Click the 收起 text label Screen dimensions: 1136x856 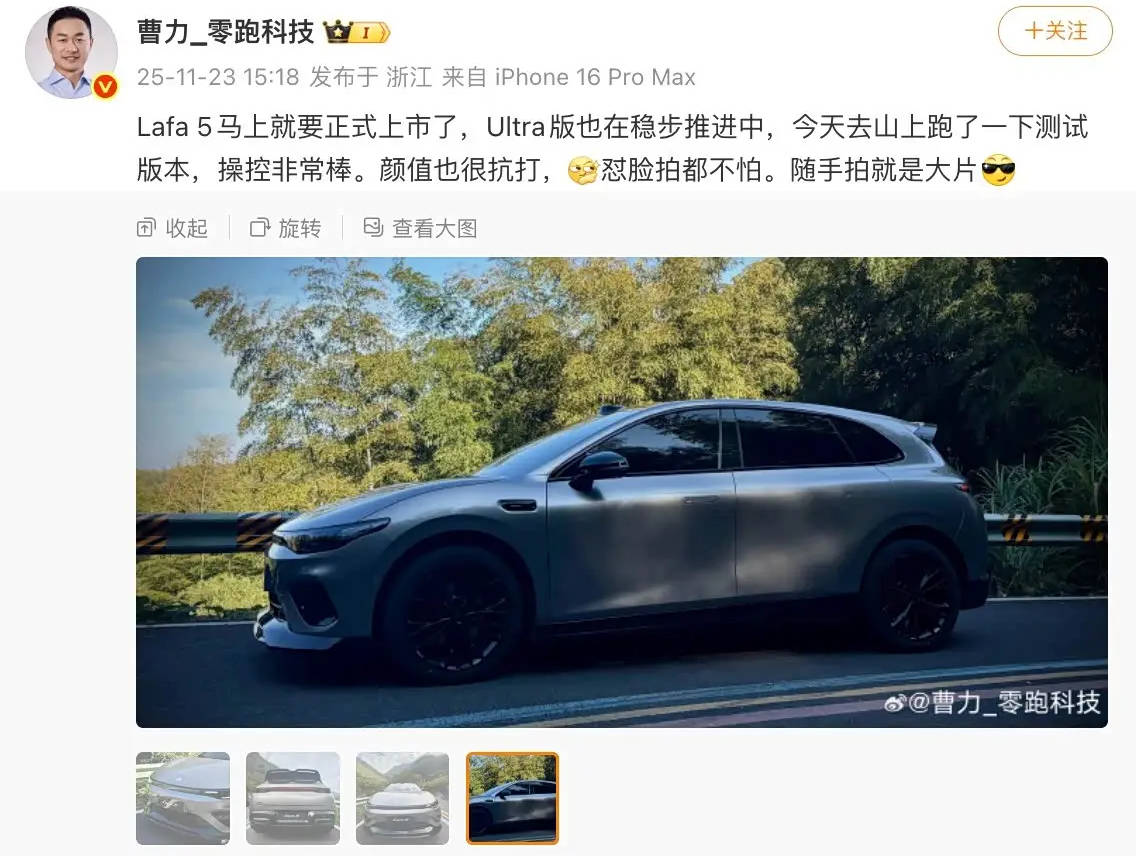187,229
